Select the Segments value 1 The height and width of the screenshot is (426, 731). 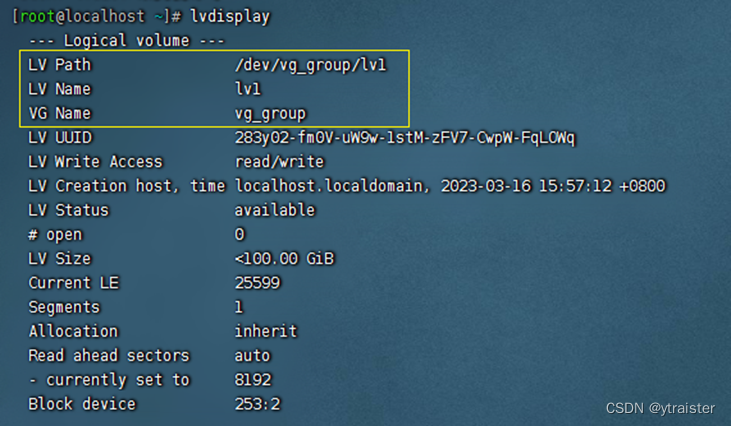click(x=239, y=307)
